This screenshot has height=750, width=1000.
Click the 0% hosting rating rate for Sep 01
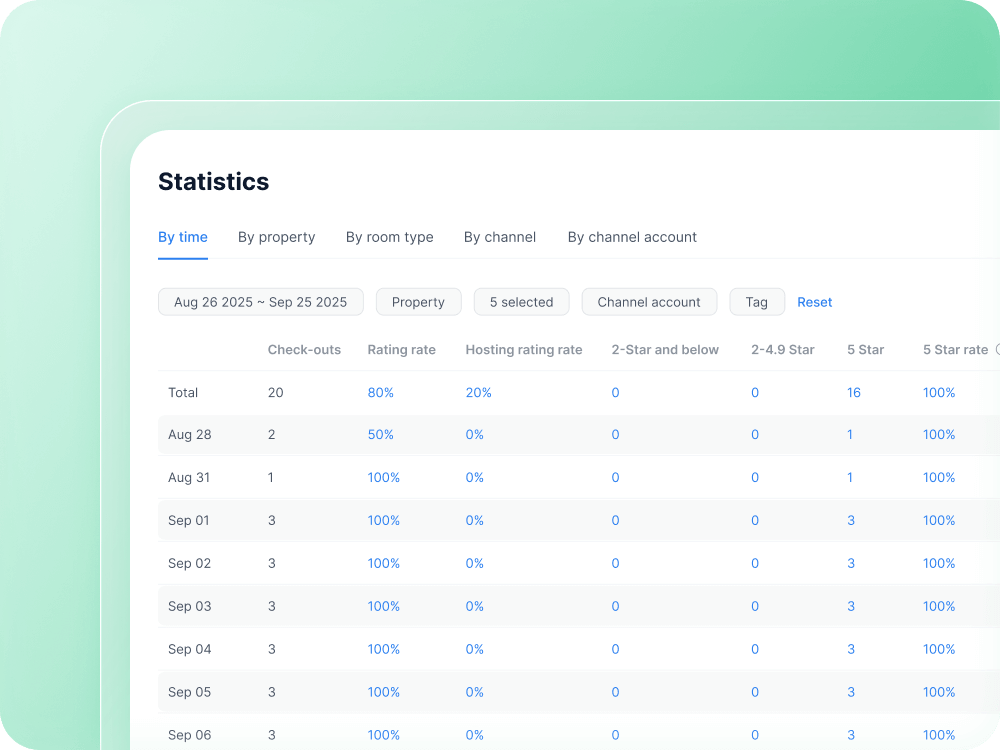coord(474,520)
